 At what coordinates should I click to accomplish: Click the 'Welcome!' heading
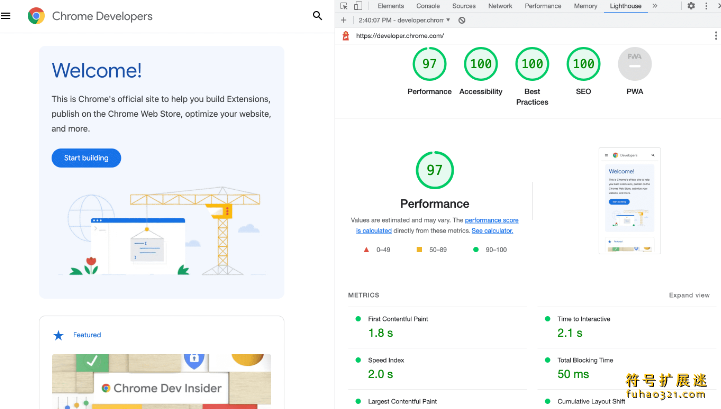click(x=97, y=70)
